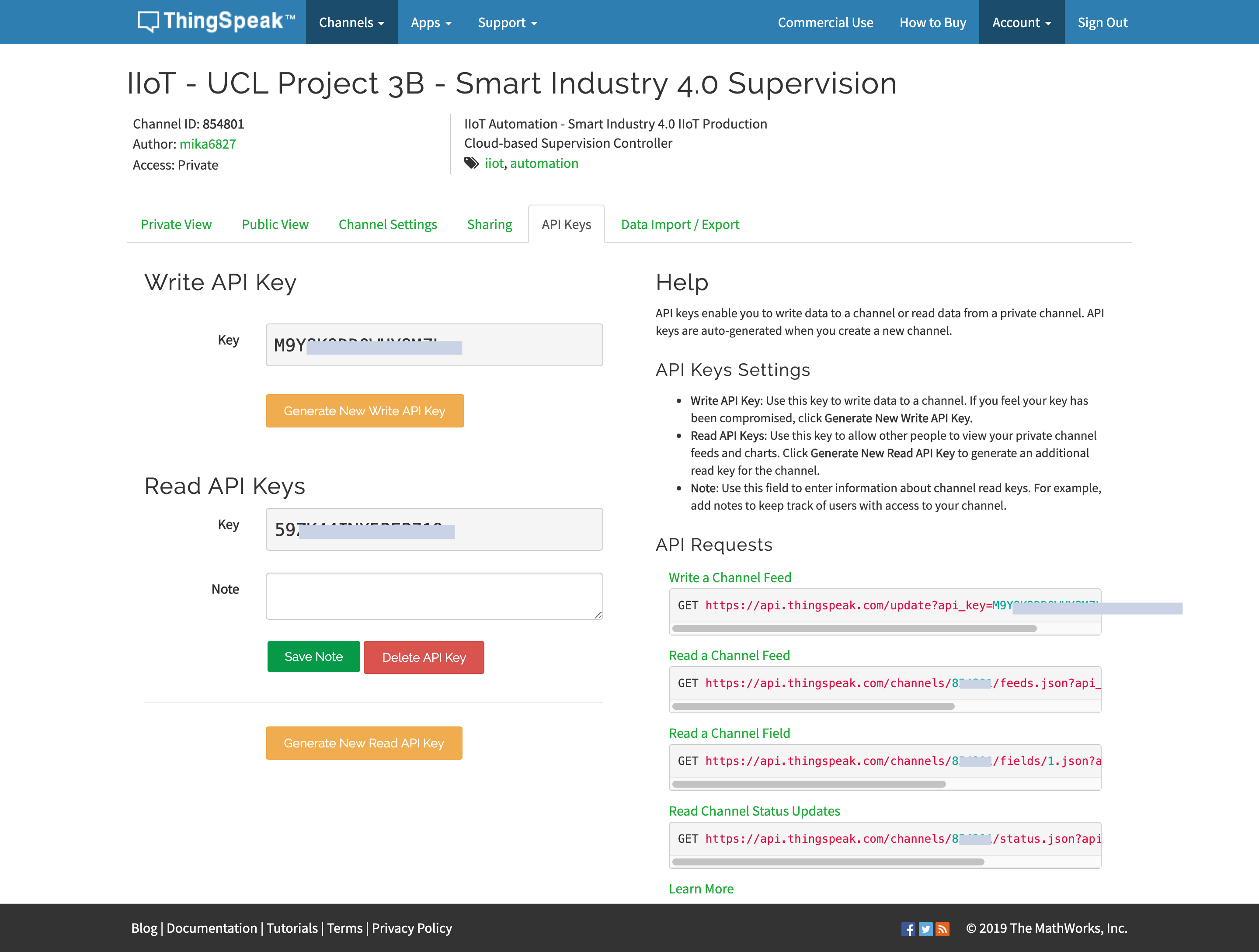
Task: Open the RSS feed icon in footer
Action: (x=943, y=929)
